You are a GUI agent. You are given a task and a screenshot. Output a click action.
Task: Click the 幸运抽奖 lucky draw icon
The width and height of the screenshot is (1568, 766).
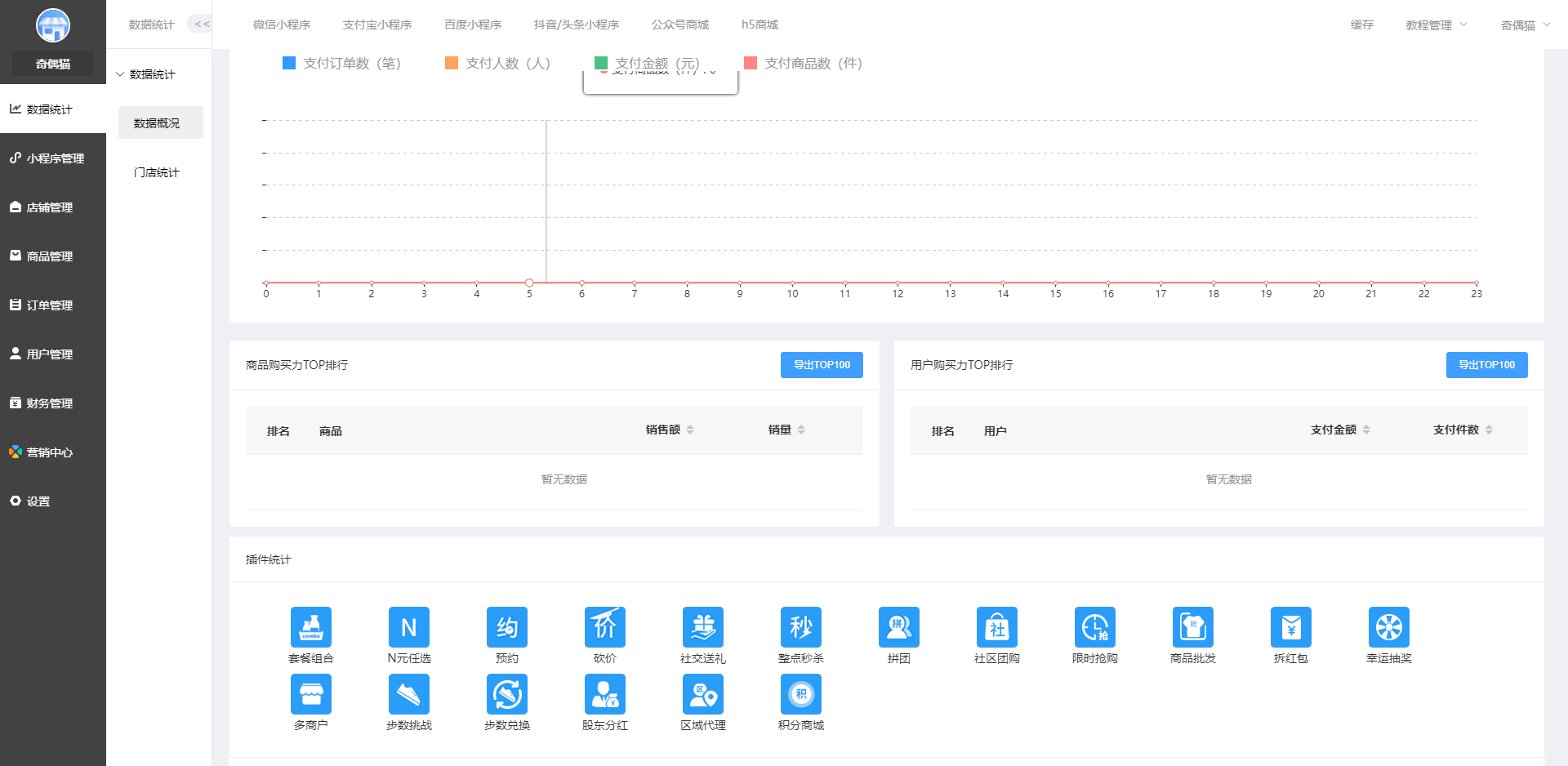[1388, 627]
